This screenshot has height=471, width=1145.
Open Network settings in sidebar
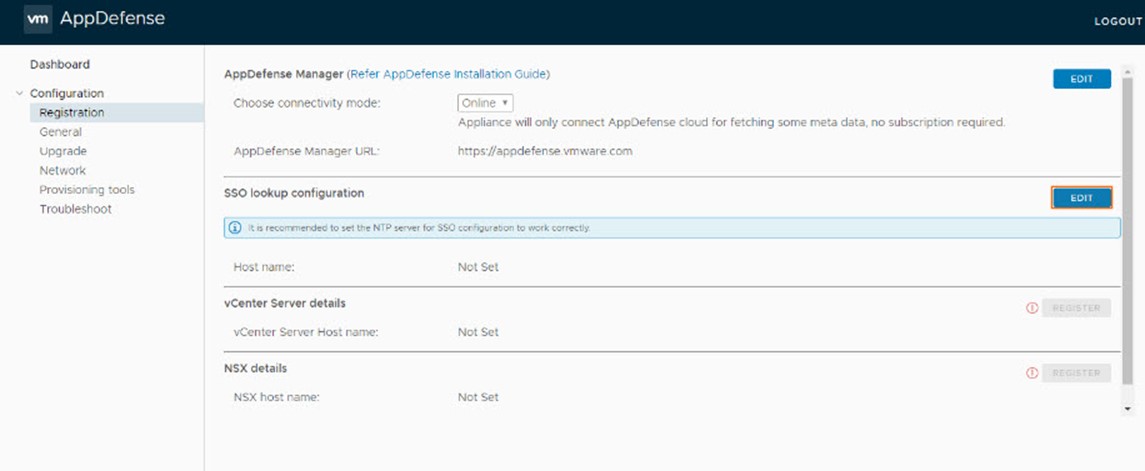point(63,170)
